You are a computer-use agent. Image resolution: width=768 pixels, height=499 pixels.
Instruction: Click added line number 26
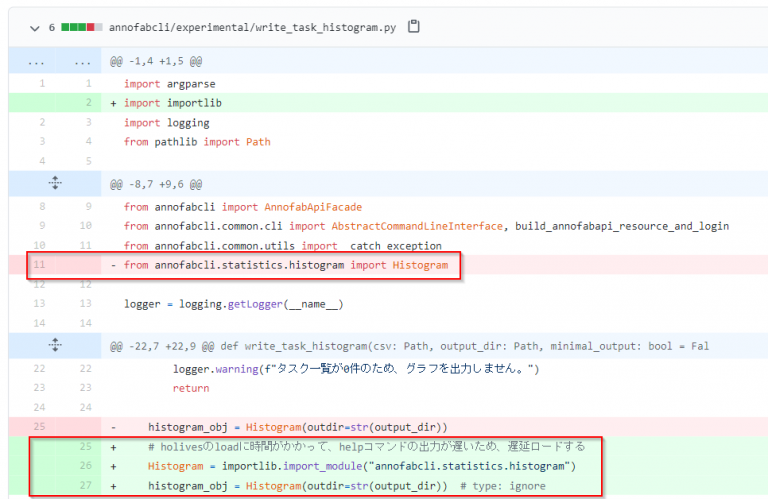pyautogui.click(x=85, y=466)
